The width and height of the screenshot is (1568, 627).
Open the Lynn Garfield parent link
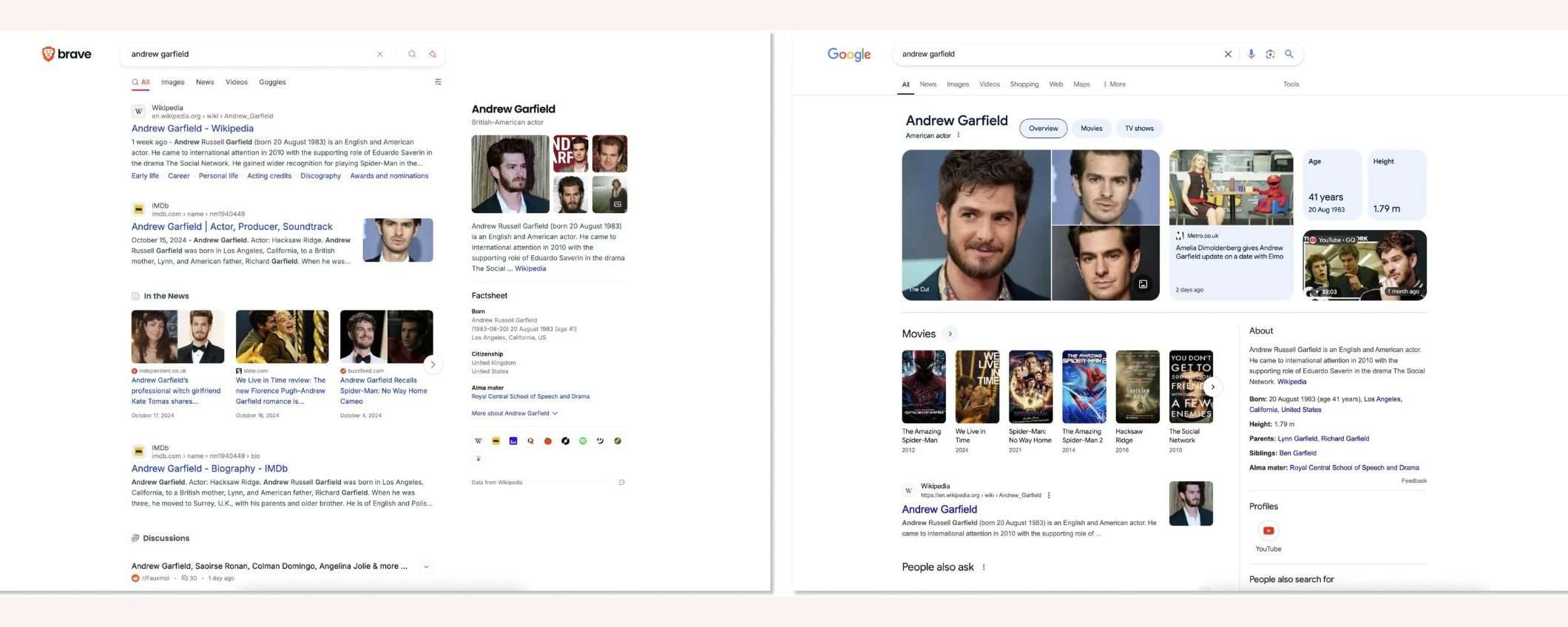tap(1297, 438)
